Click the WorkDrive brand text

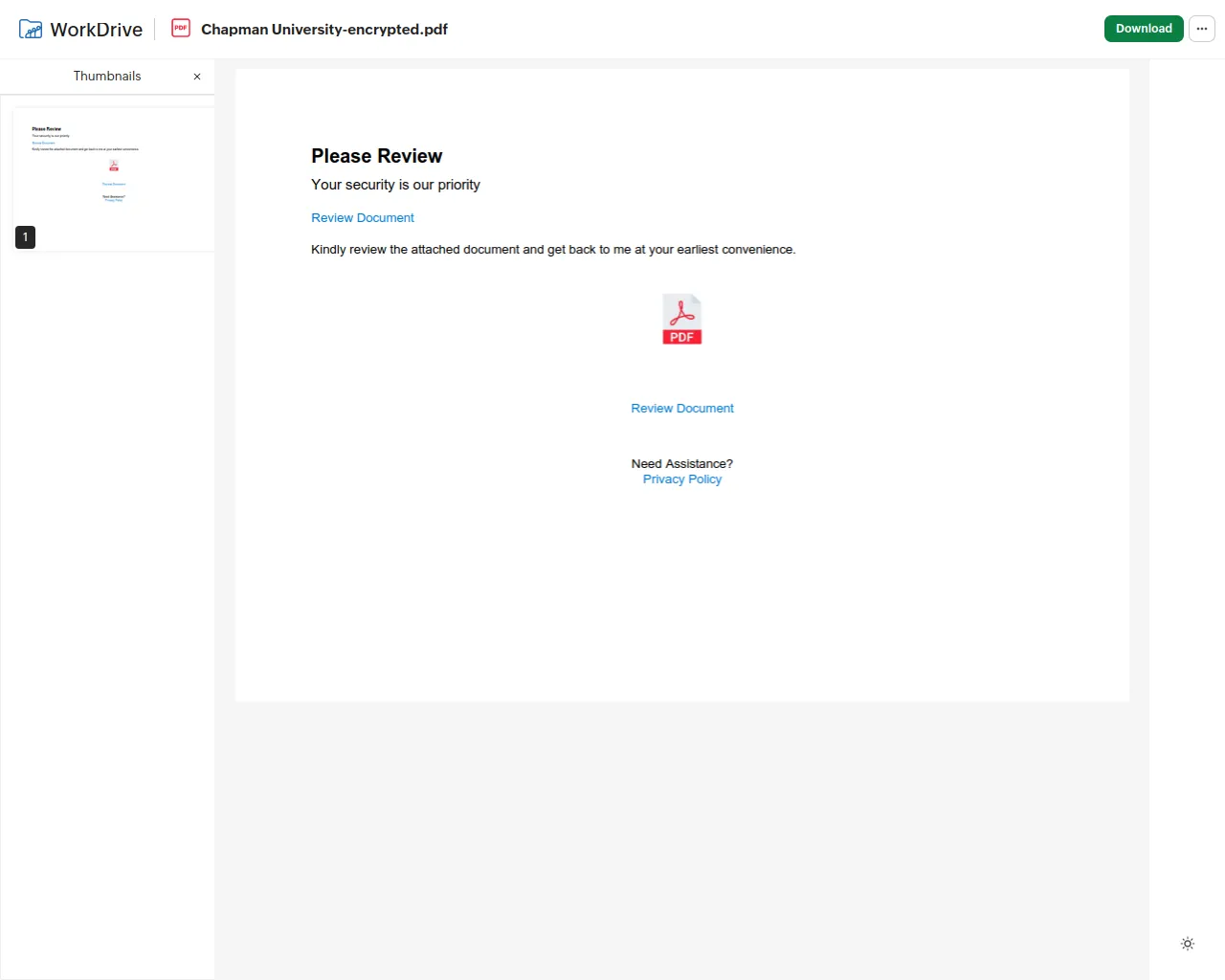[x=96, y=30]
